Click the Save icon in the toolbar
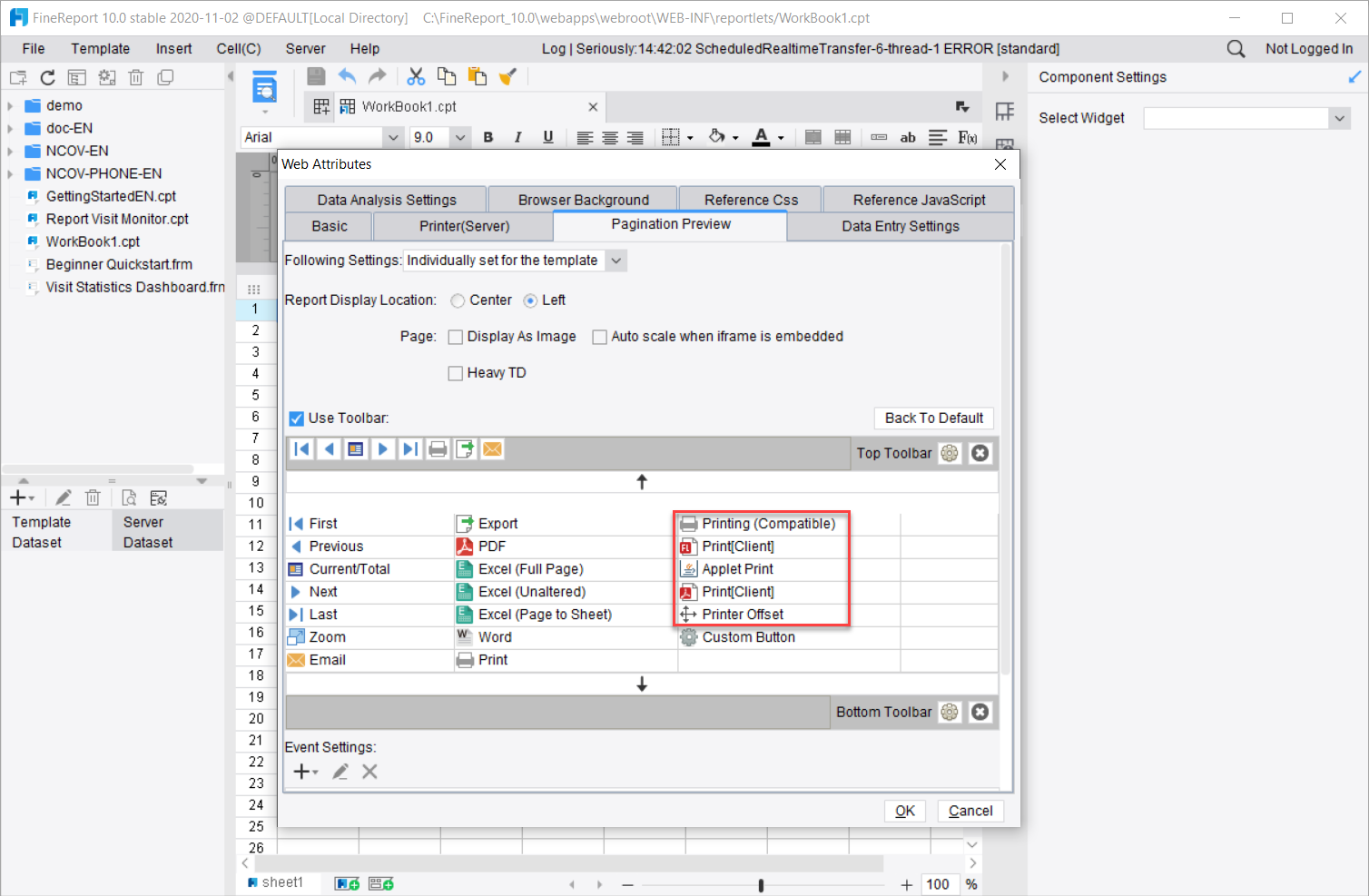The width and height of the screenshot is (1369, 896). click(316, 77)
